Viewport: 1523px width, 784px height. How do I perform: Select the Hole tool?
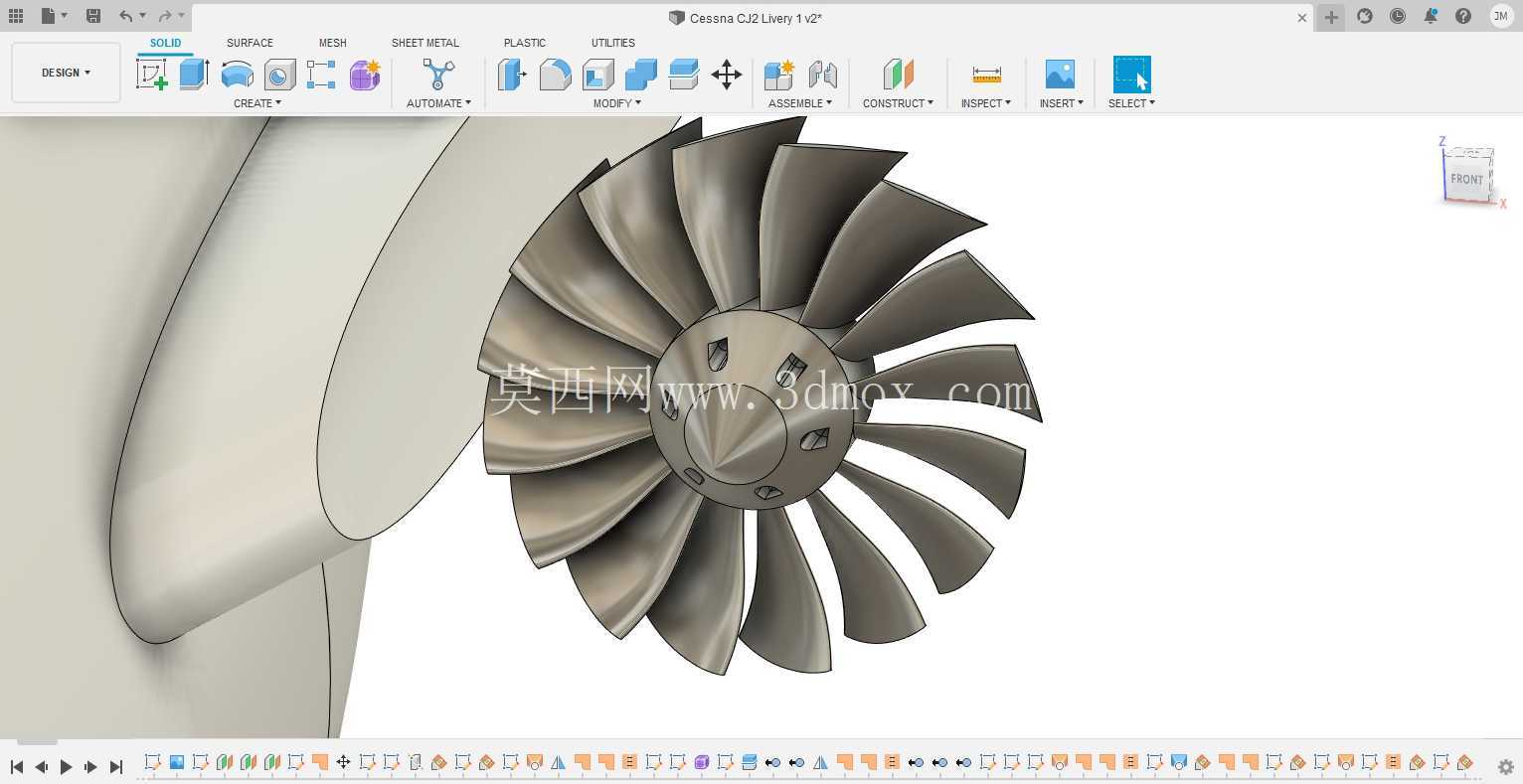point(279,75)
